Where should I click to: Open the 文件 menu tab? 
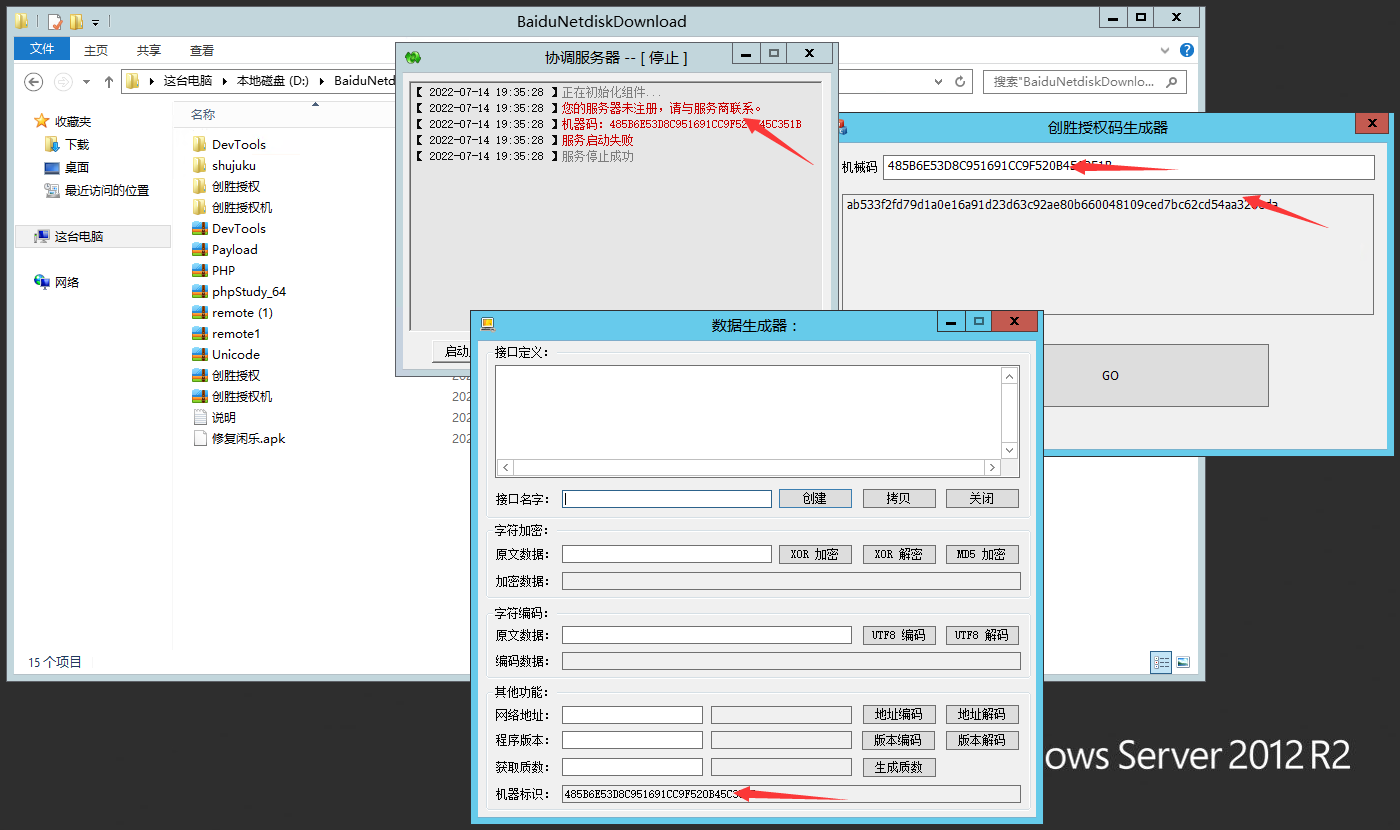tap(42, 49)
